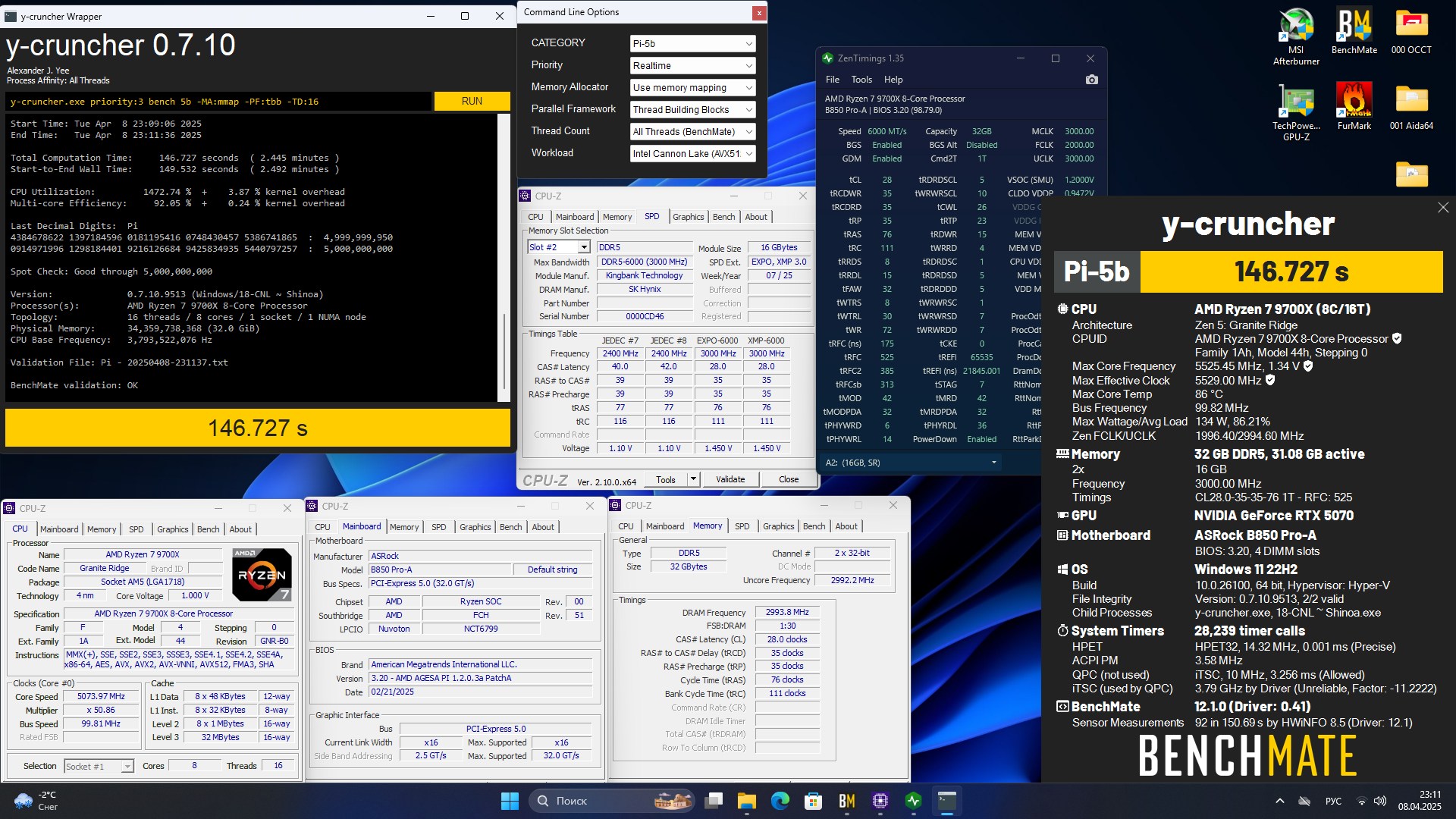
Task: Click CPU-Z Close button
Action: (x=789, y=479)
